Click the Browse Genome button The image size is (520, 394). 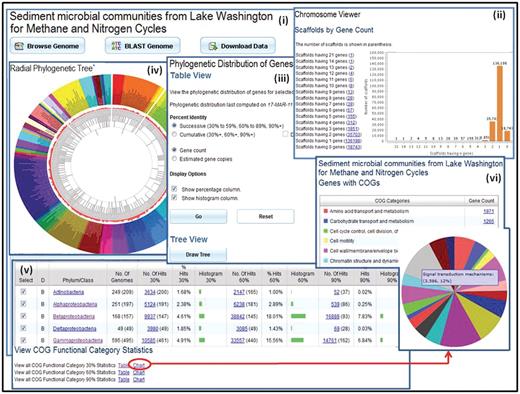(47, 46)
